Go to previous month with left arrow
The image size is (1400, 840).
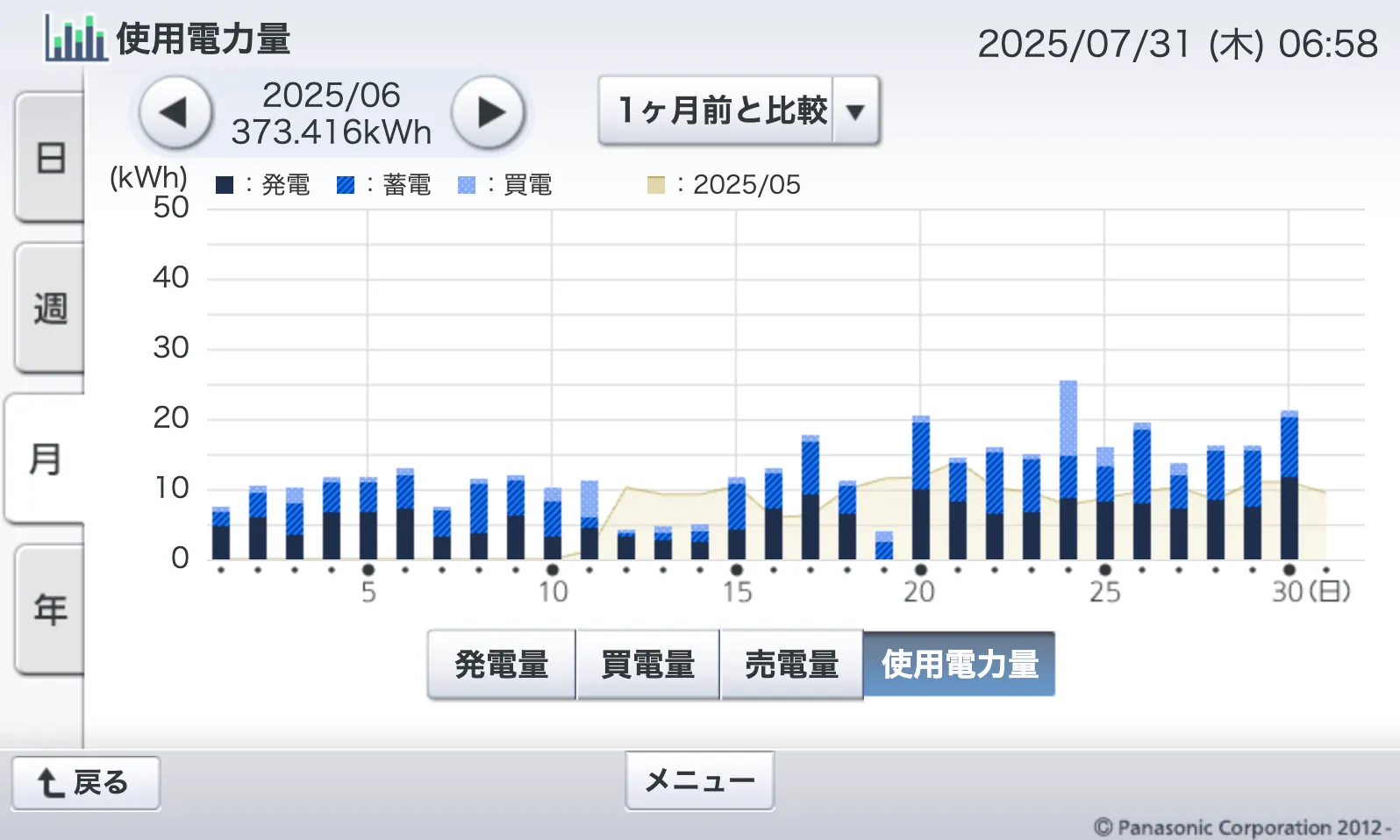175,112
